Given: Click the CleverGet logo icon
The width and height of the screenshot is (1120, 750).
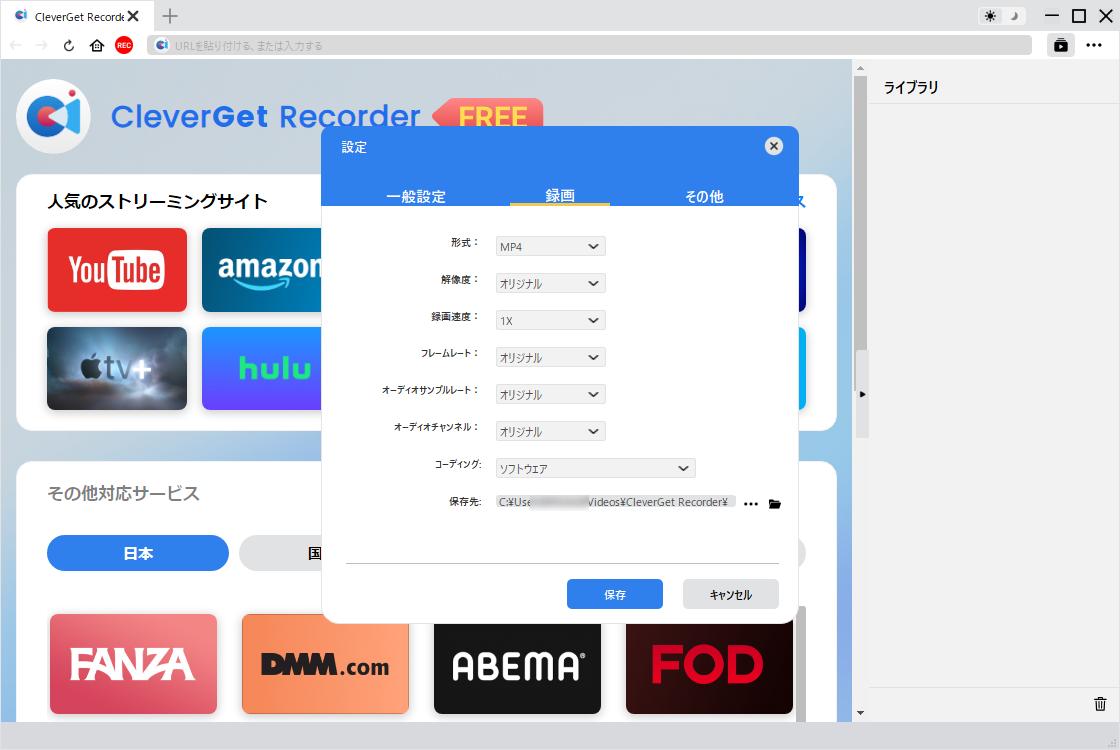Looking at the screenshot, I should coord(54,116).
